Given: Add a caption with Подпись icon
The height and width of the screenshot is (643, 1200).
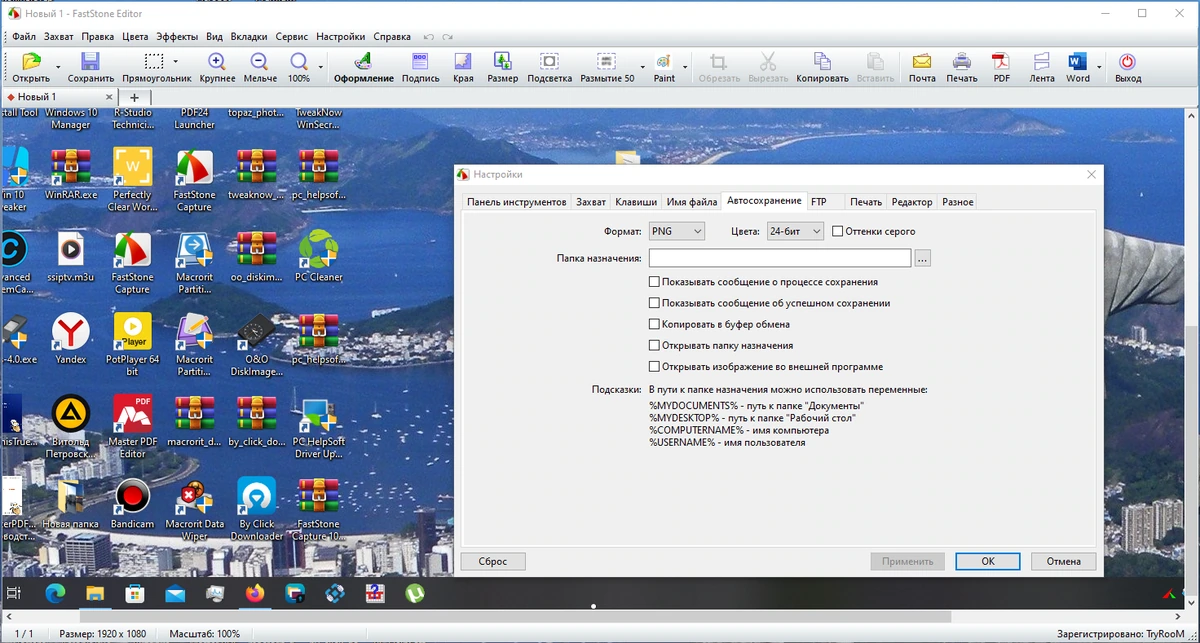Looking at the screenshot, I should click(x=420, y=67).
